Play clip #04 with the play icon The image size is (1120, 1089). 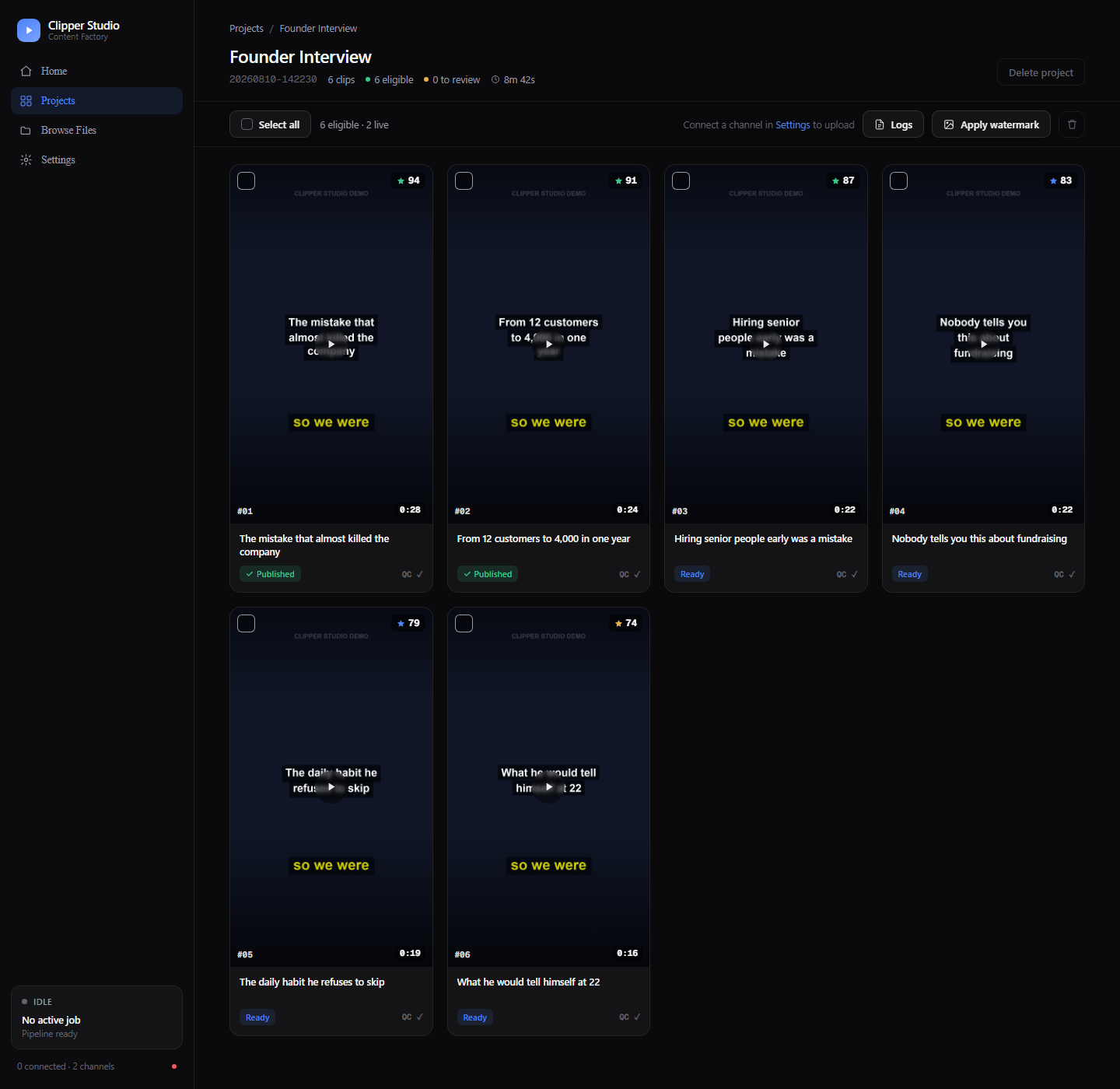(984, 344)
